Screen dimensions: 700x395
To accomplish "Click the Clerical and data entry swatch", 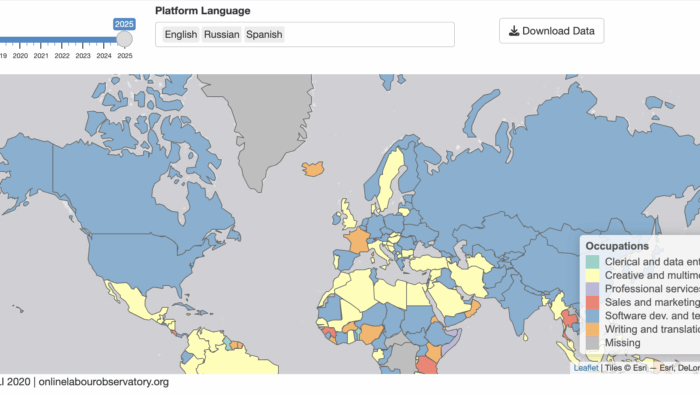I will [592, 262].
